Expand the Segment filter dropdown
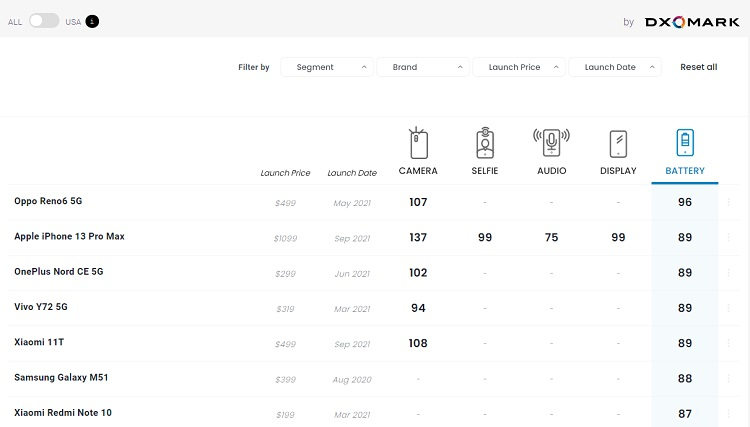The width and height of the screenshot is (750, 427). pyautogui.click(x=326, y=67)
